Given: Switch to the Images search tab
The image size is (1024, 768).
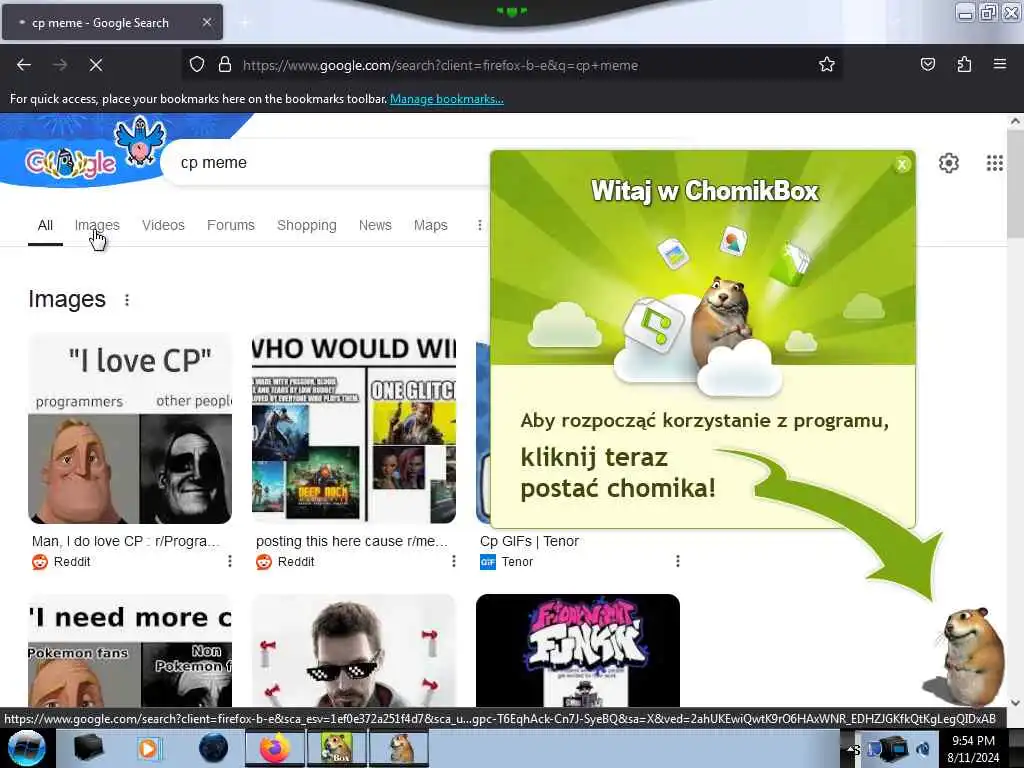Looking at the screenshot, I should tap(97, 225).
